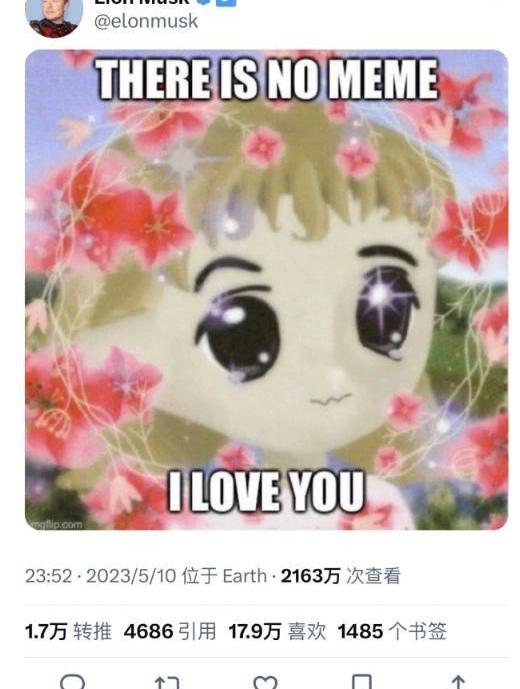Click the square affiliate badge next to the name

228,2
